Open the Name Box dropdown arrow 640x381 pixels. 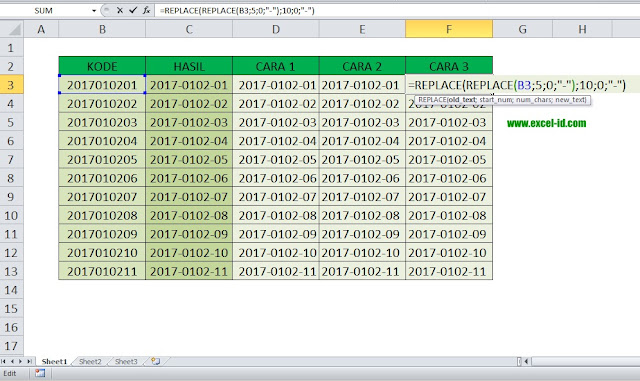point(94,11)
